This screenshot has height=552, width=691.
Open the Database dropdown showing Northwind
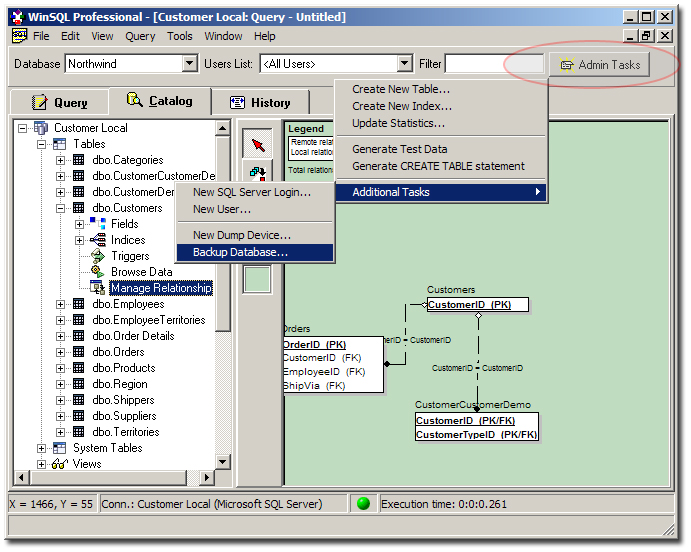(189, 64)
